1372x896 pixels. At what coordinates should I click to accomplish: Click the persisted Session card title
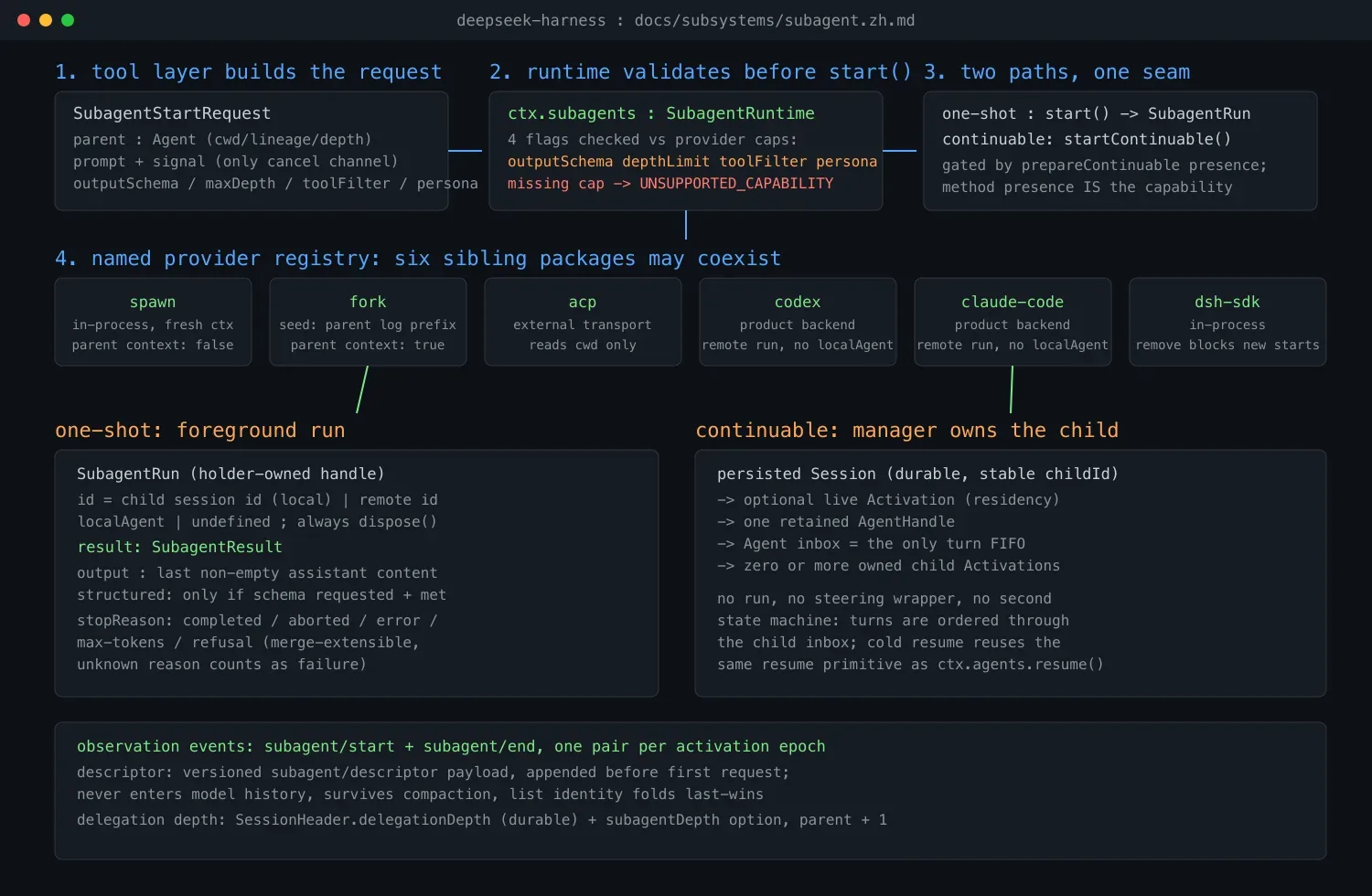(917, 474)
